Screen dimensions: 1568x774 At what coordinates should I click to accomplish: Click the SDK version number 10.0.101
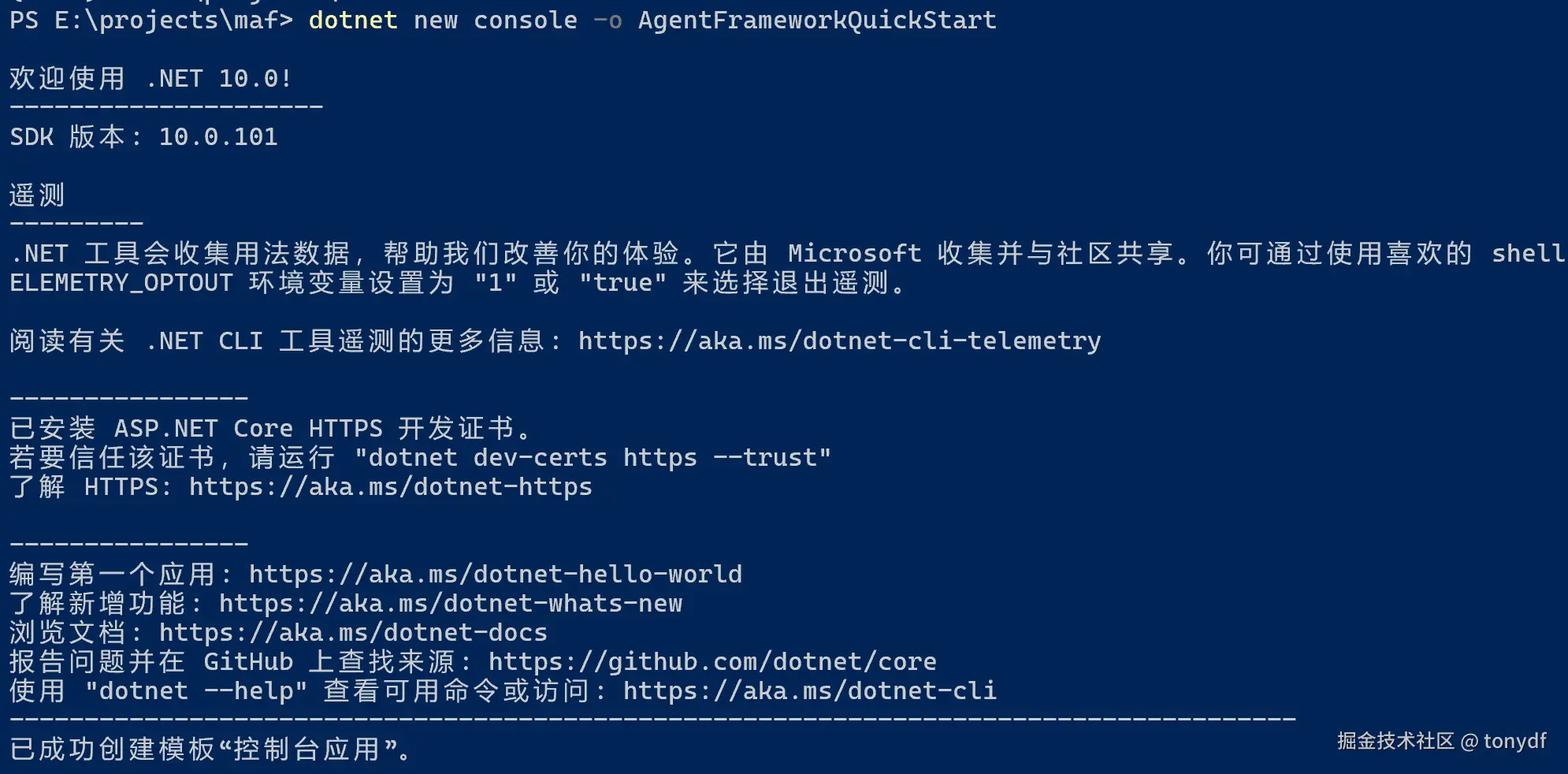pos(218,137)
